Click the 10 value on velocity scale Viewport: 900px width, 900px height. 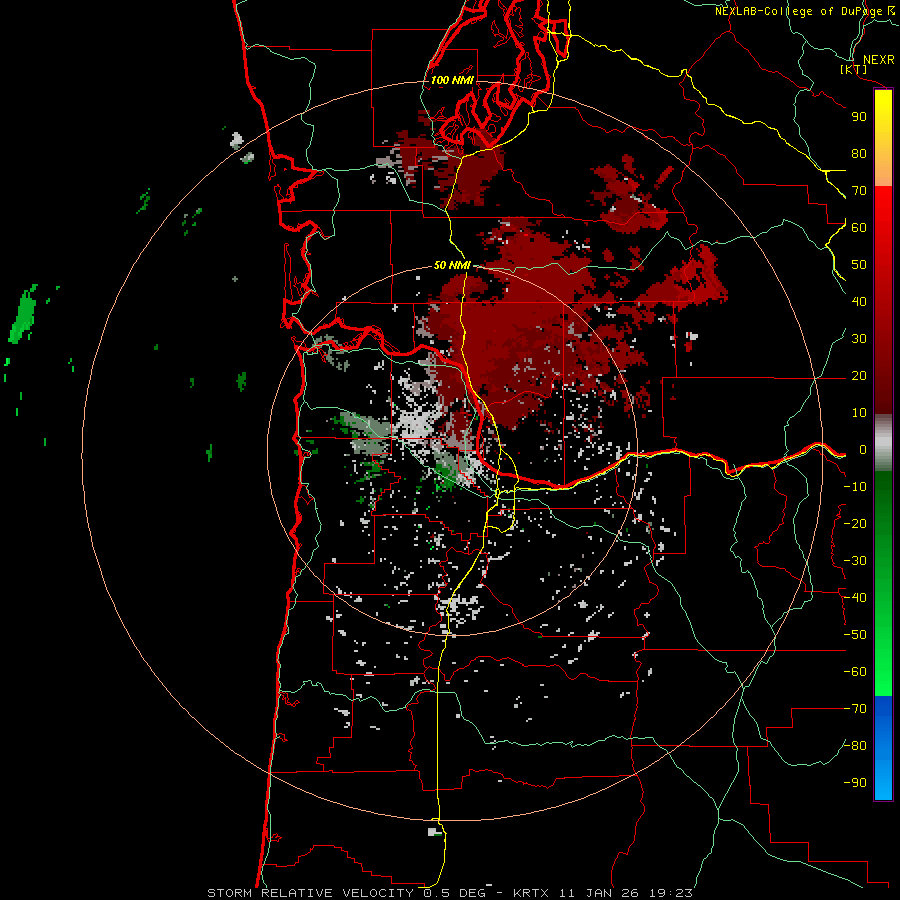859,413
